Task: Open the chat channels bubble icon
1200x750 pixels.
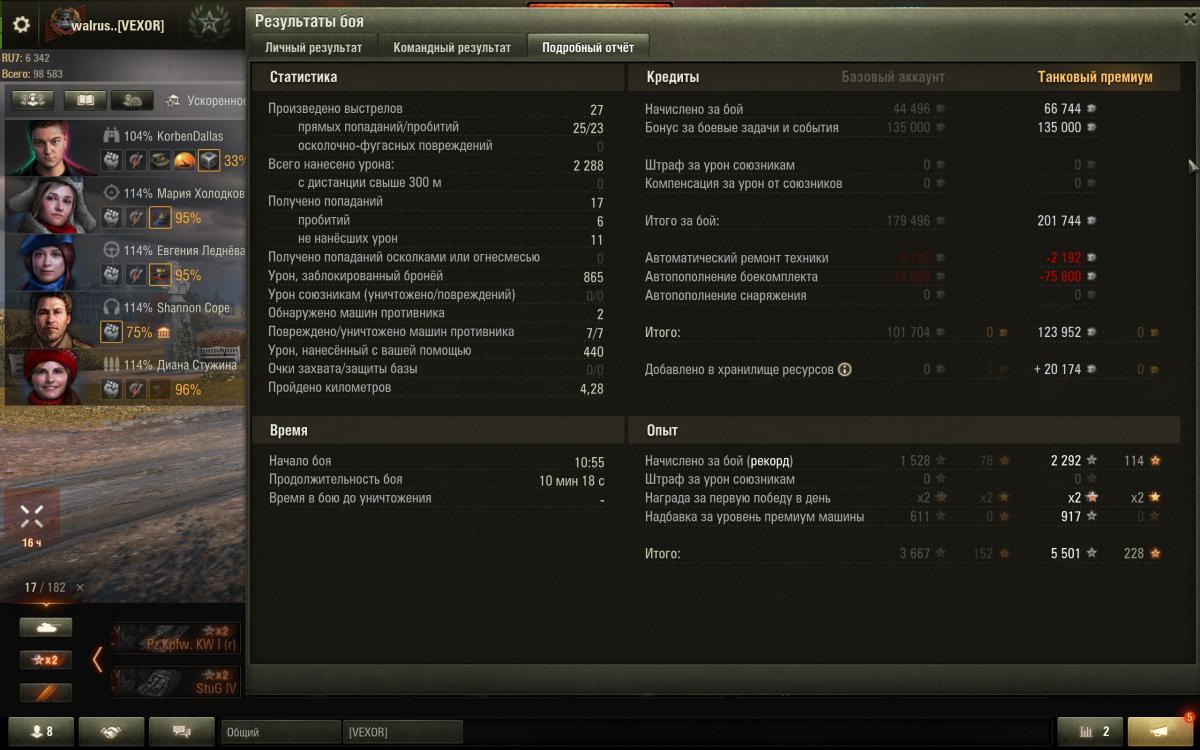Action: click(182, 732)
